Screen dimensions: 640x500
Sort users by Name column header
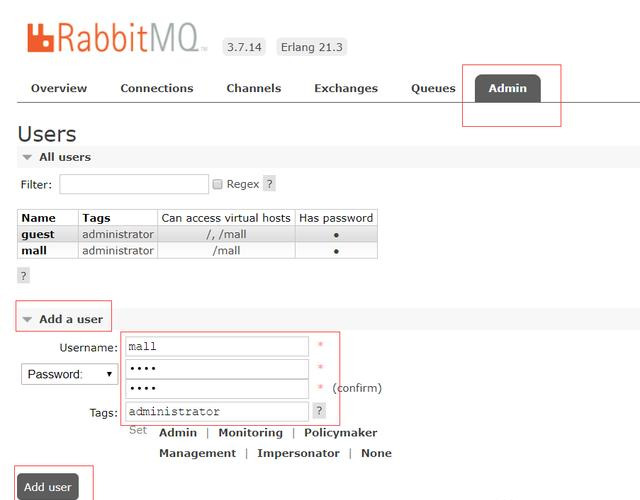[x=38, y=218]
